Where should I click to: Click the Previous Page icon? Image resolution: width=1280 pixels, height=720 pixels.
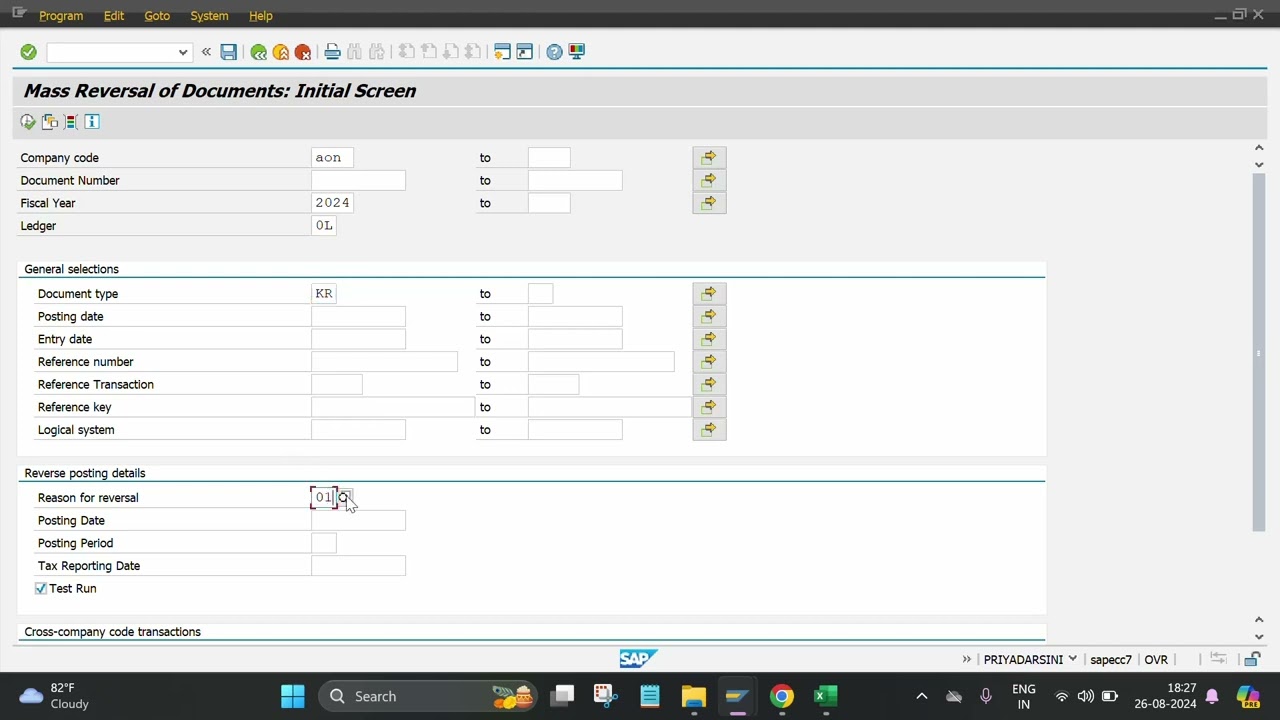point(429,52)
